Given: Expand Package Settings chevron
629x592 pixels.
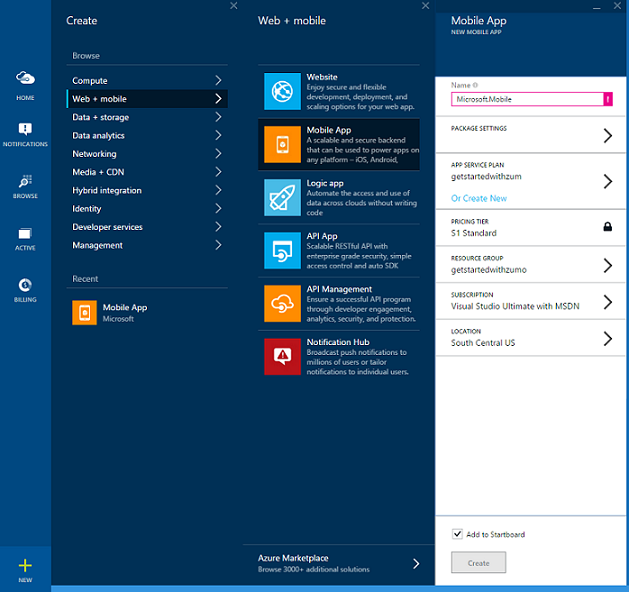Looking at the screenshot, I should pyautogui.click(x=608, y=136).
